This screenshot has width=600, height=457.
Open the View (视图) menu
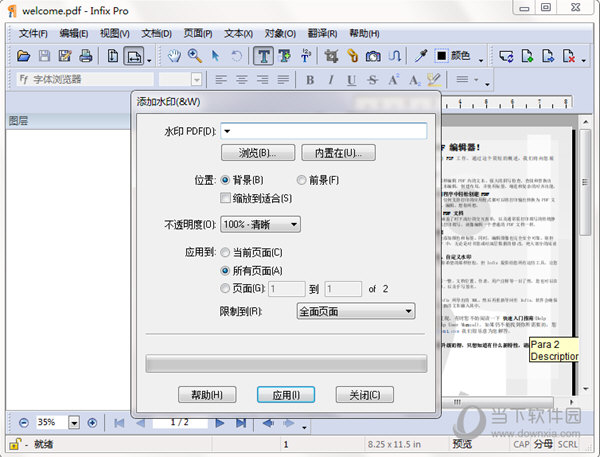pyautogui.click(x=114, y=34)
